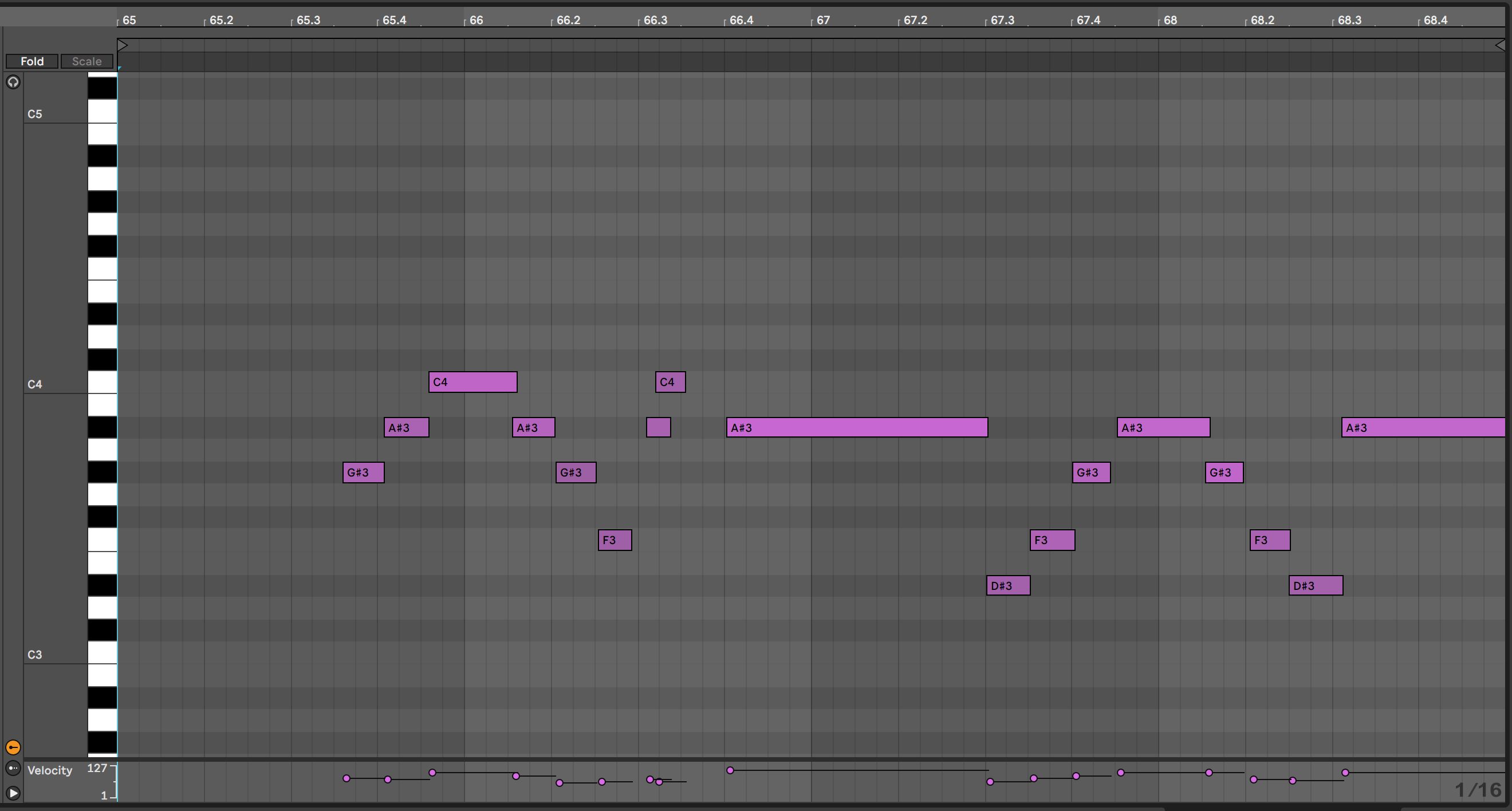Select the F3 note between 67.3 and 67.4
This screenshot has width=1512, height=811.
[1053, 540]
